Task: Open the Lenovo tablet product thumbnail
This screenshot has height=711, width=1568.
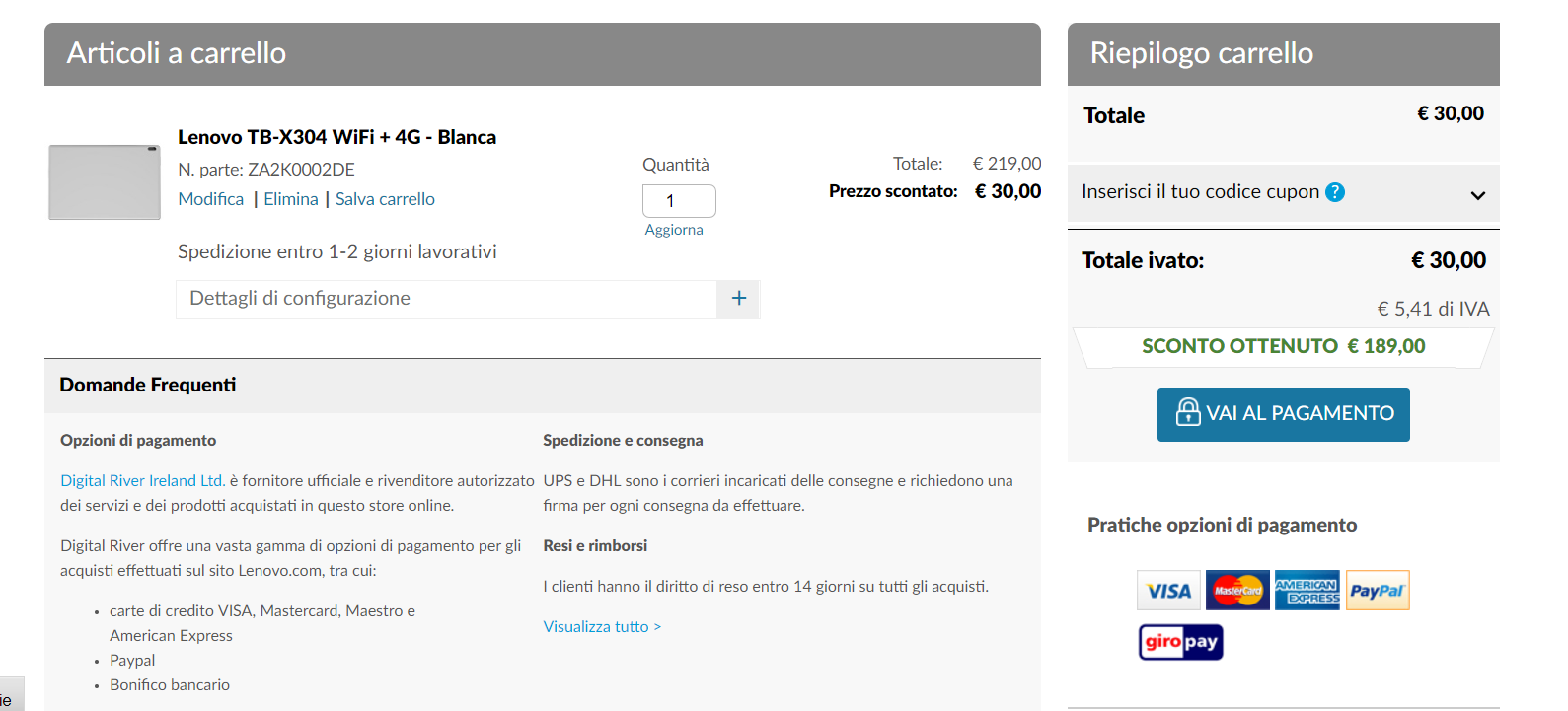Action: (105, 182)
